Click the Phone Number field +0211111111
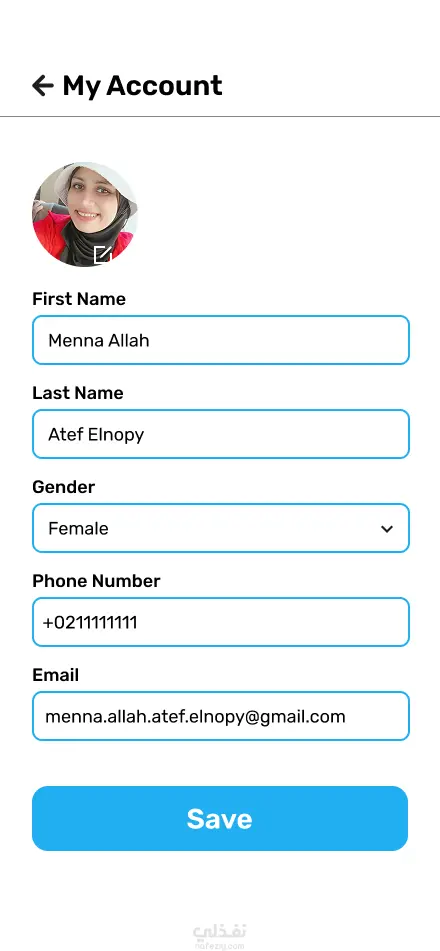This screenshot has height=951, width=440. [221, 622]
